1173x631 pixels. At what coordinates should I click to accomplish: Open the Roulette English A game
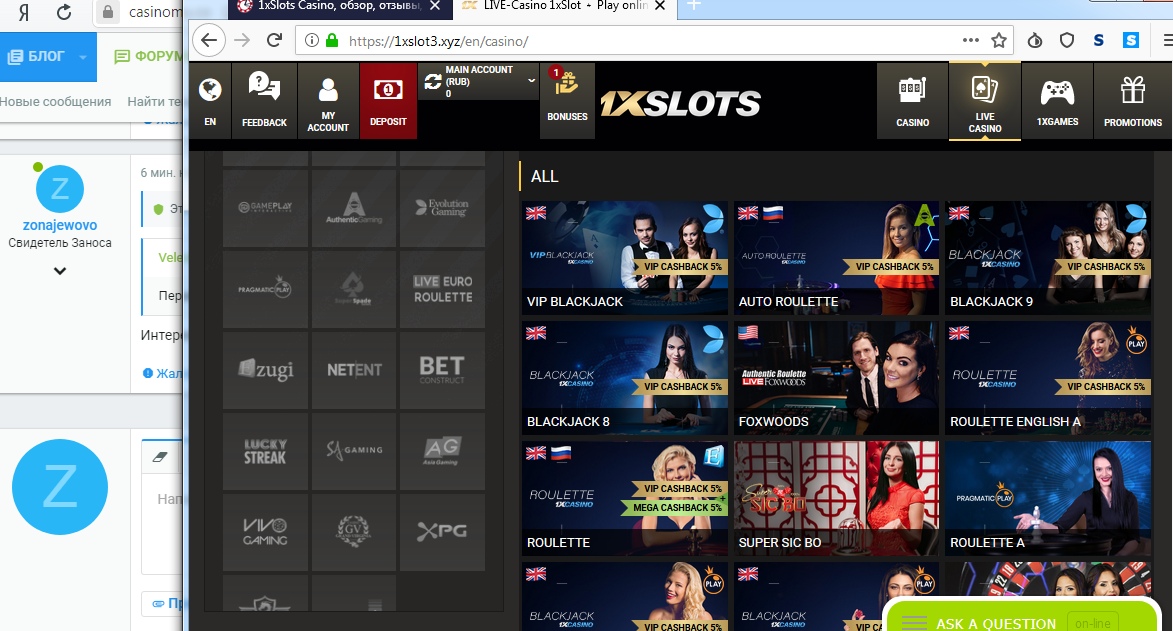coord(1048,377)
